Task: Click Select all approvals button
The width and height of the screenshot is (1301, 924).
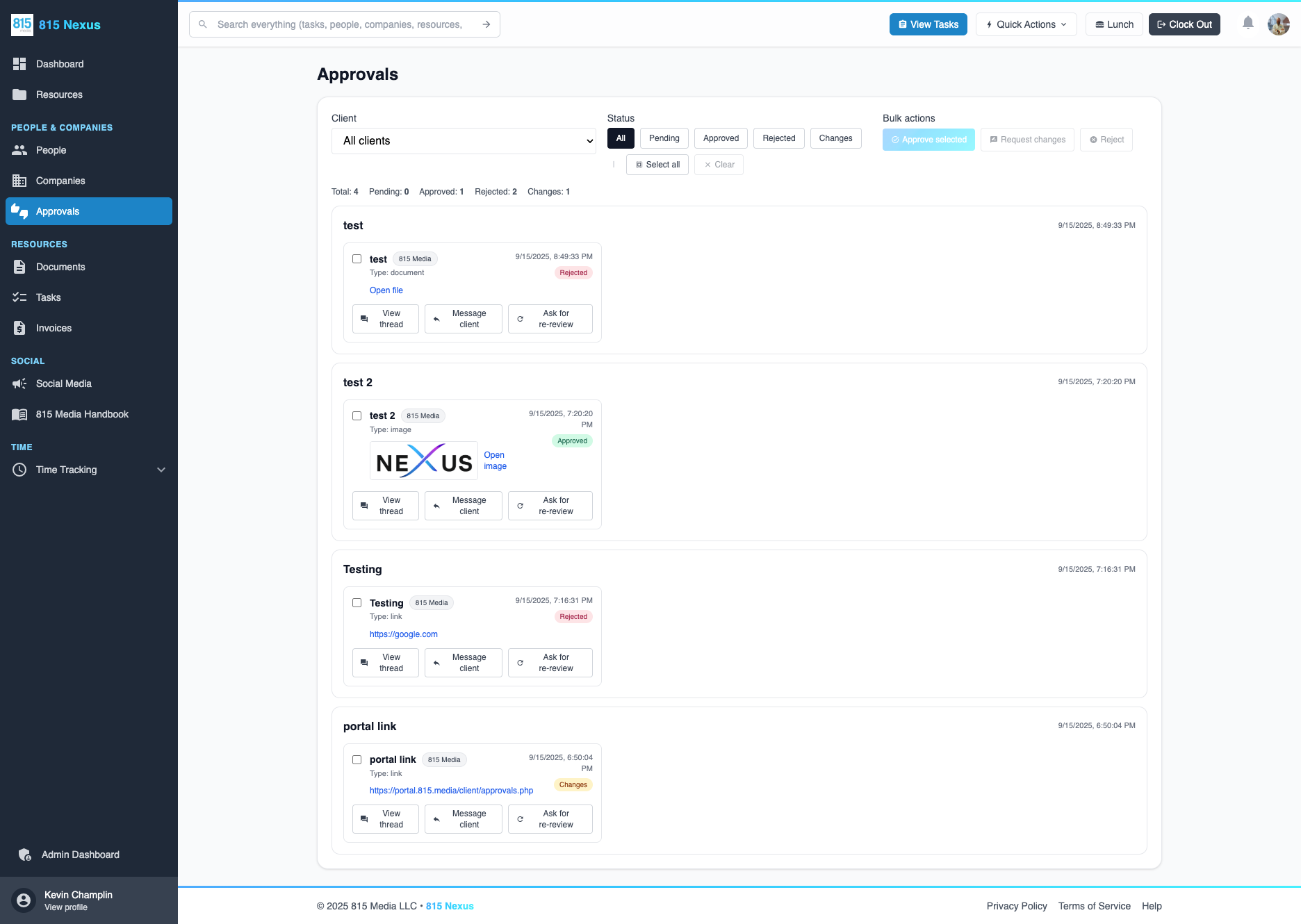Action: point(657,165)
